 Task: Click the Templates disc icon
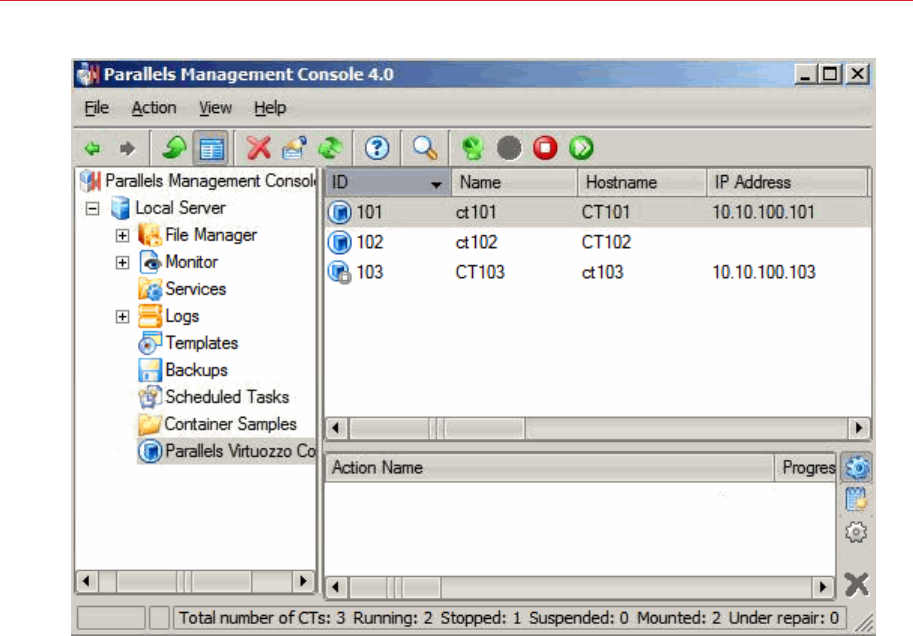(150, 343)
